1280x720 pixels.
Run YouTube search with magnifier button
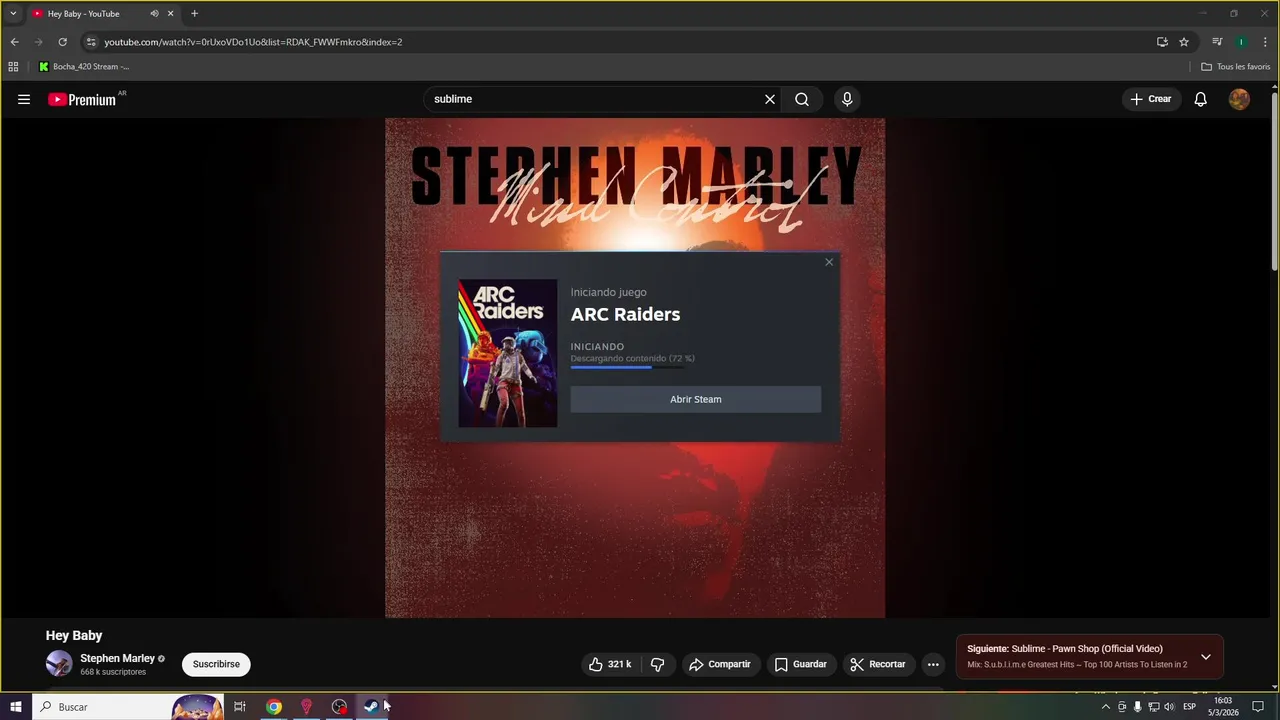802,99
